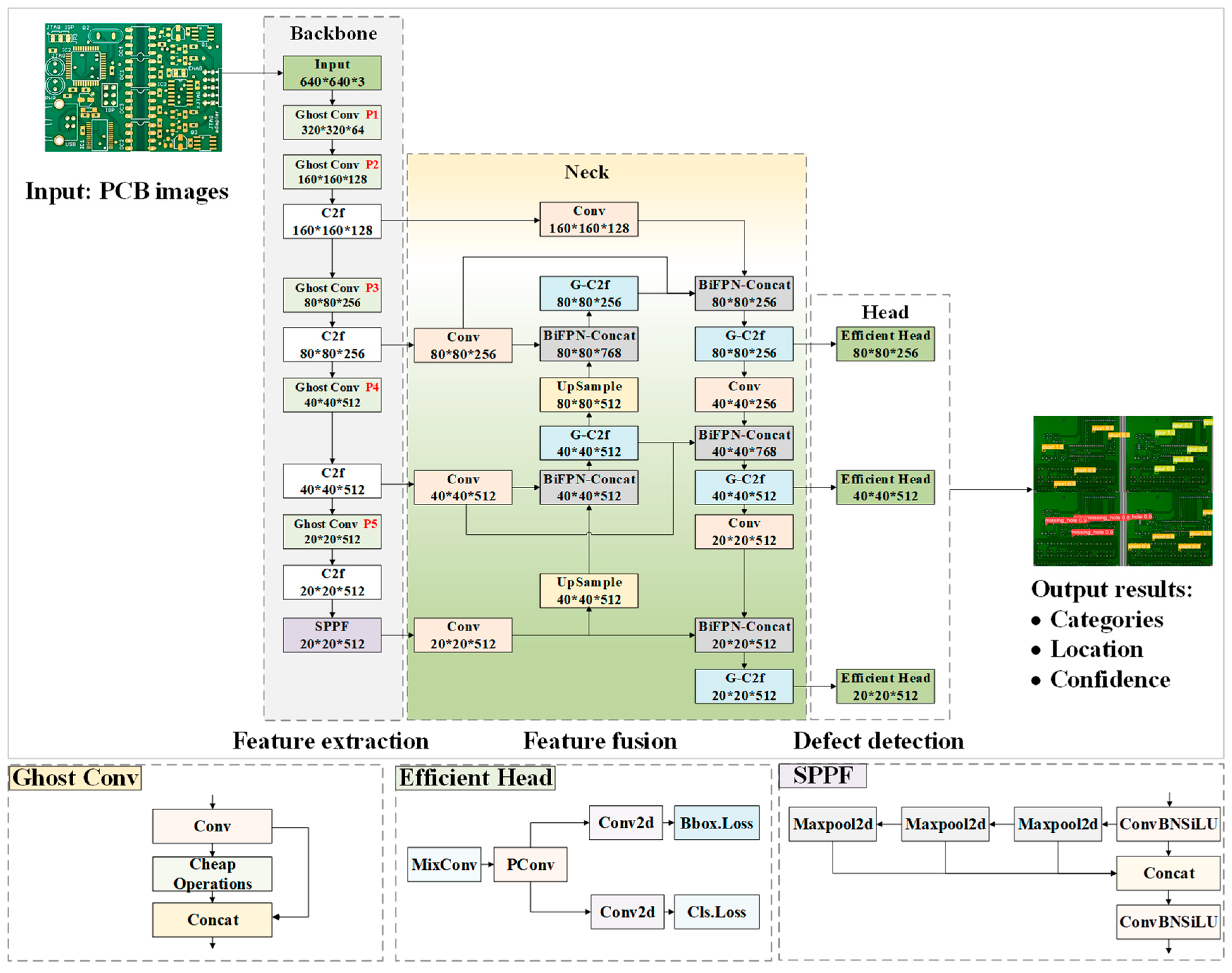Click the SPPF legend title

pyautogui.click(x=823, y=776)
